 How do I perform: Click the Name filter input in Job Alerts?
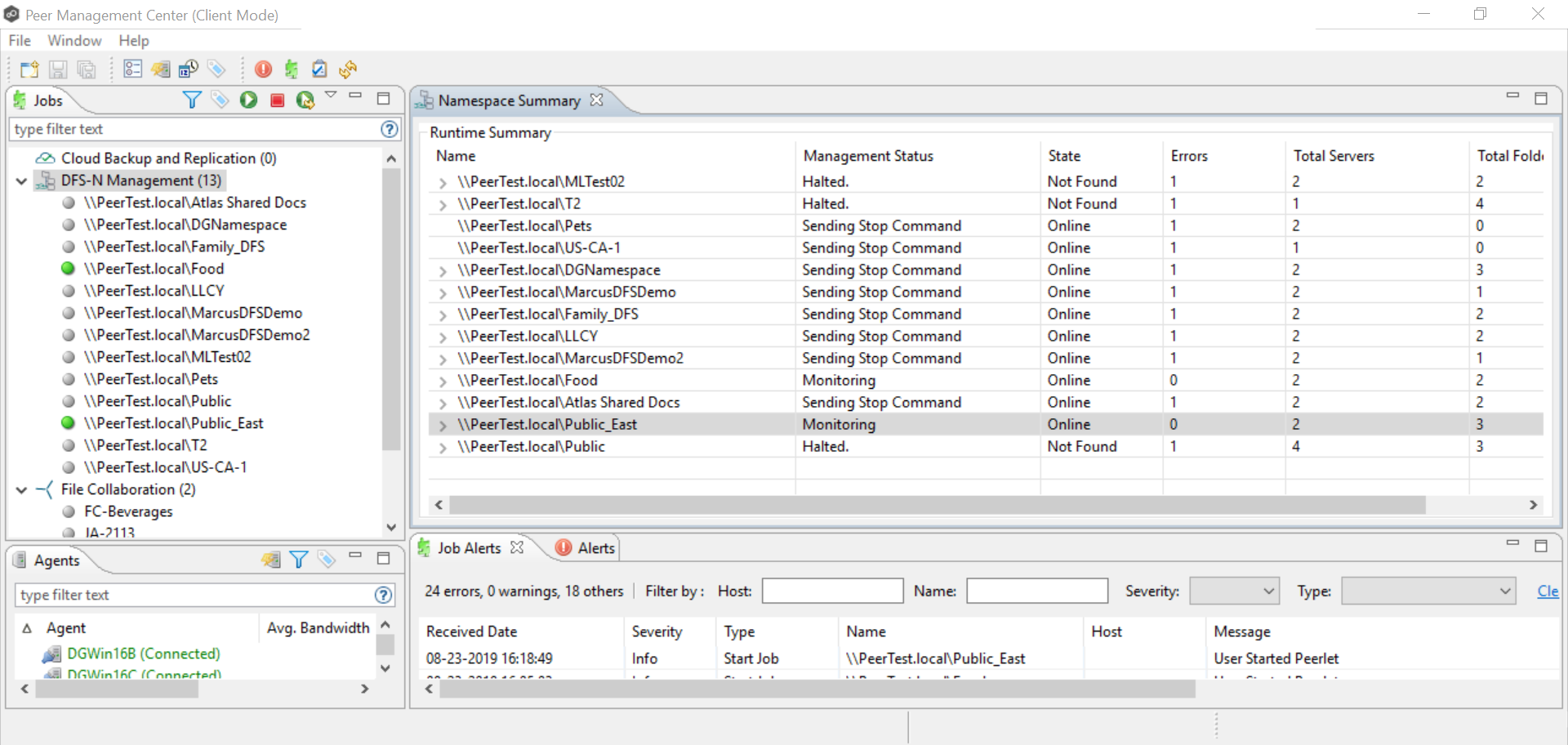click(x=1037, y=591)
